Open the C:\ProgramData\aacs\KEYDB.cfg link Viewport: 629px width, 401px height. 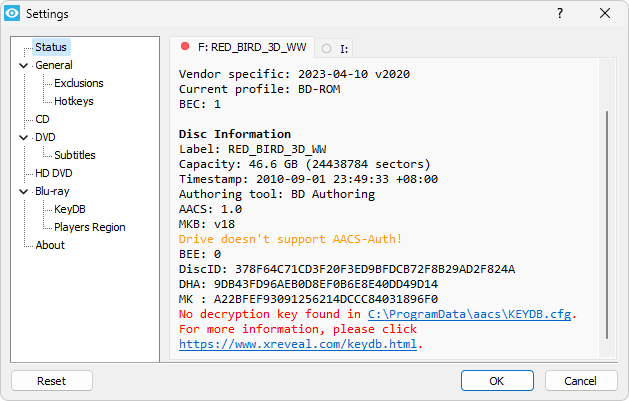(x=469, y=314)
